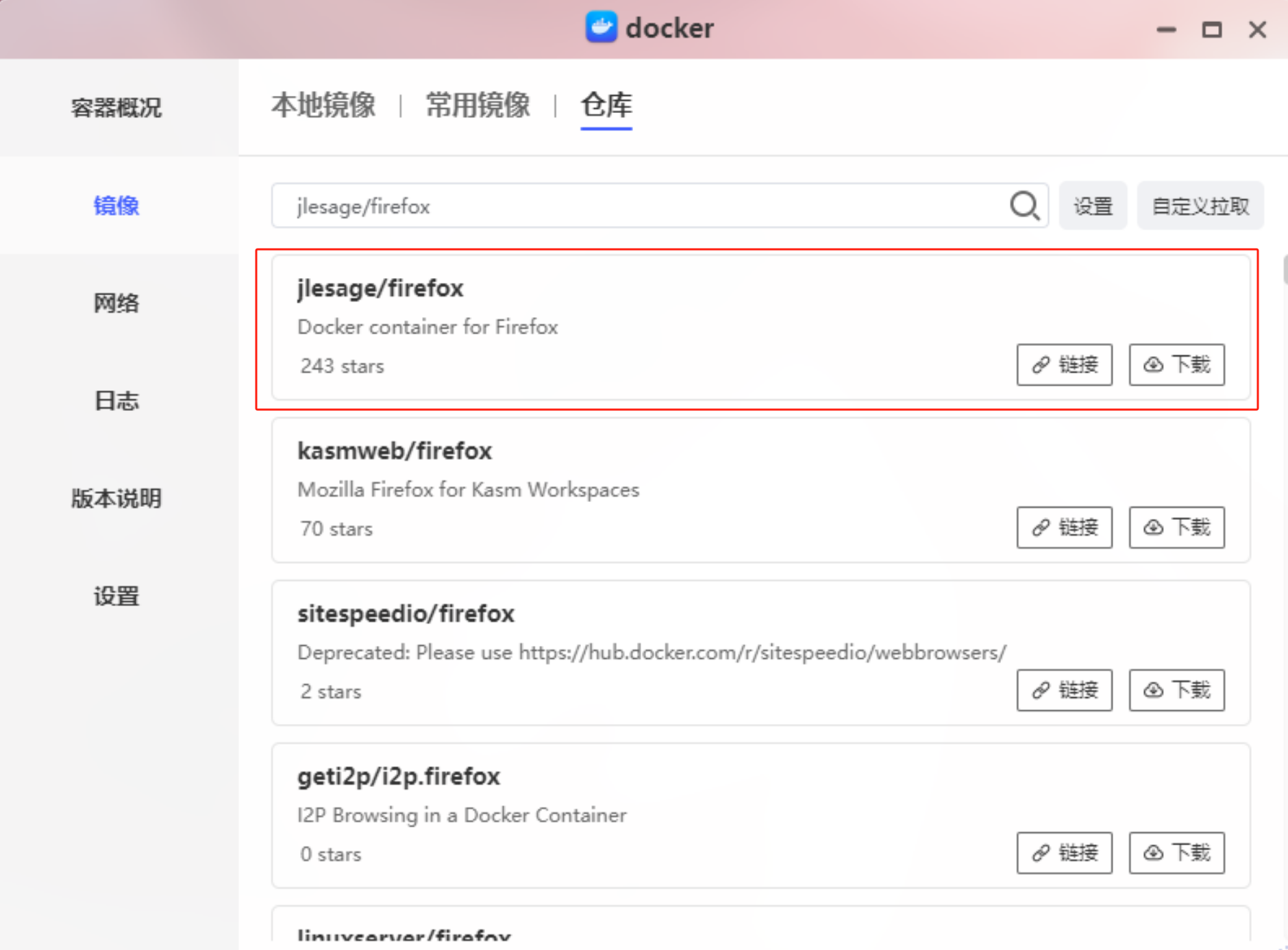Download the sitespeedio/firefox image
The height and width of the screenshot is (950, 1288).
[1176, 690]
